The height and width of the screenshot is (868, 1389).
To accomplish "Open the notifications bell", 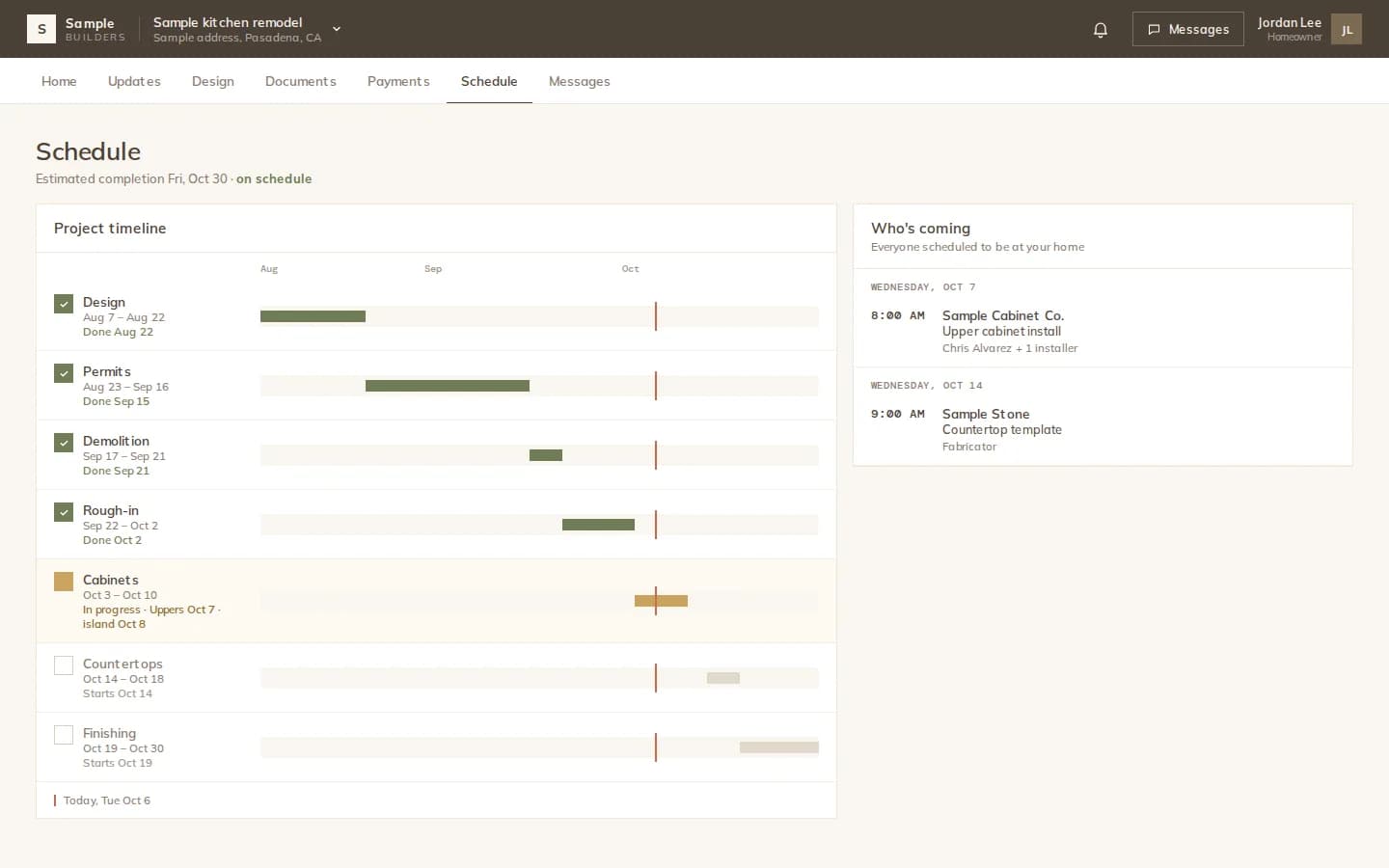I will (1101, 29).
